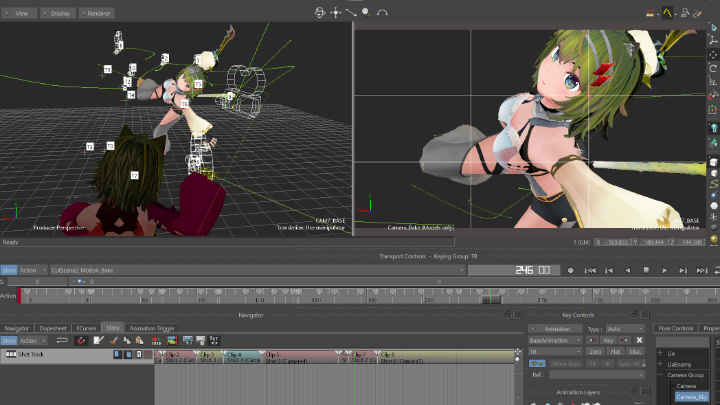Click the paste clipboard icon in Story toolbar
720x405 pixels.
pos(140,340)
